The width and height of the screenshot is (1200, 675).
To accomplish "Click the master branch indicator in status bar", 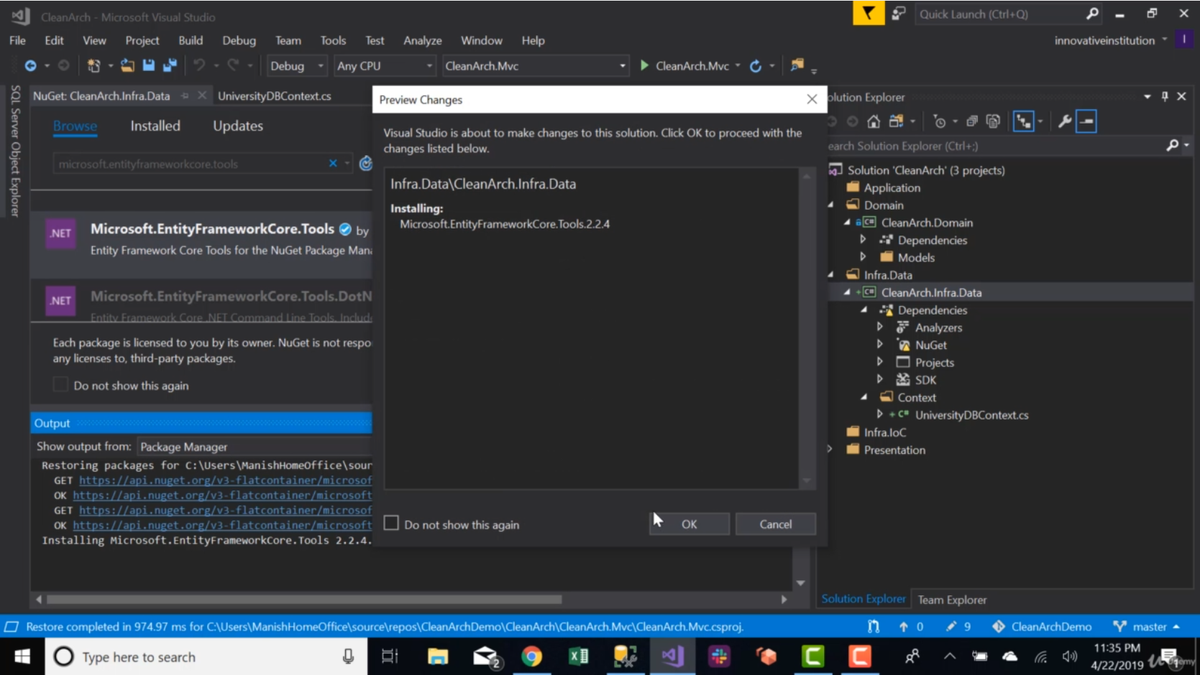I will pyautogui.click(x=1147, y=627).
